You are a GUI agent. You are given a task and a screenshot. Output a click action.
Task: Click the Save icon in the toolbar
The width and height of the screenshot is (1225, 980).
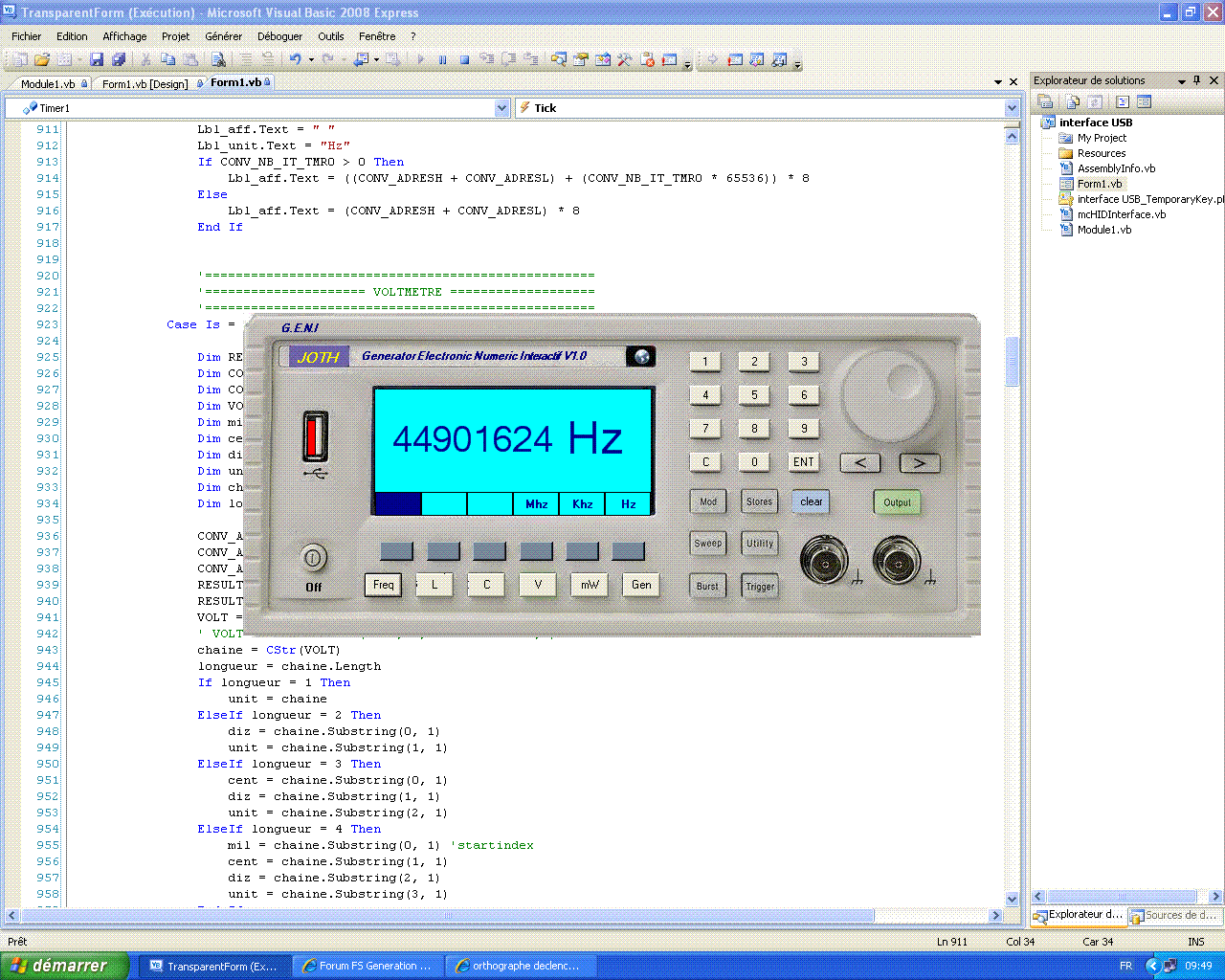97,59
